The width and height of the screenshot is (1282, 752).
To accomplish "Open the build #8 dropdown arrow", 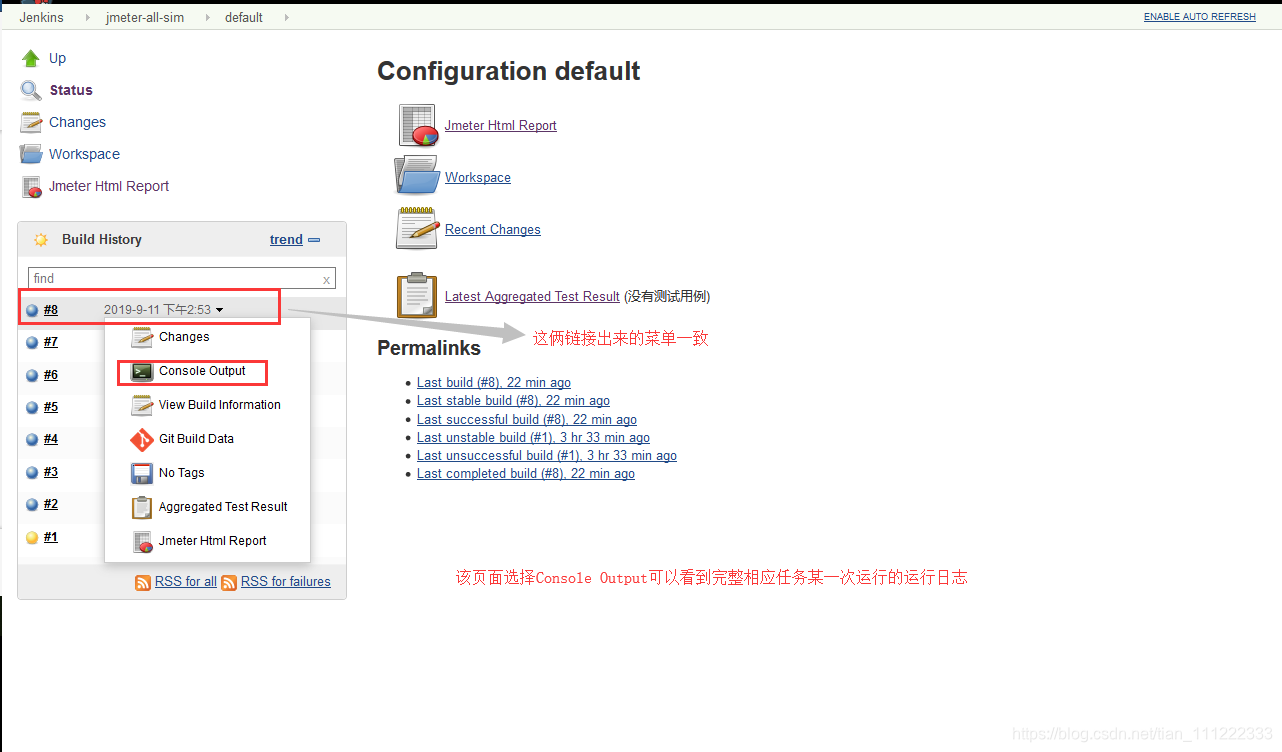I will [219, 310].
